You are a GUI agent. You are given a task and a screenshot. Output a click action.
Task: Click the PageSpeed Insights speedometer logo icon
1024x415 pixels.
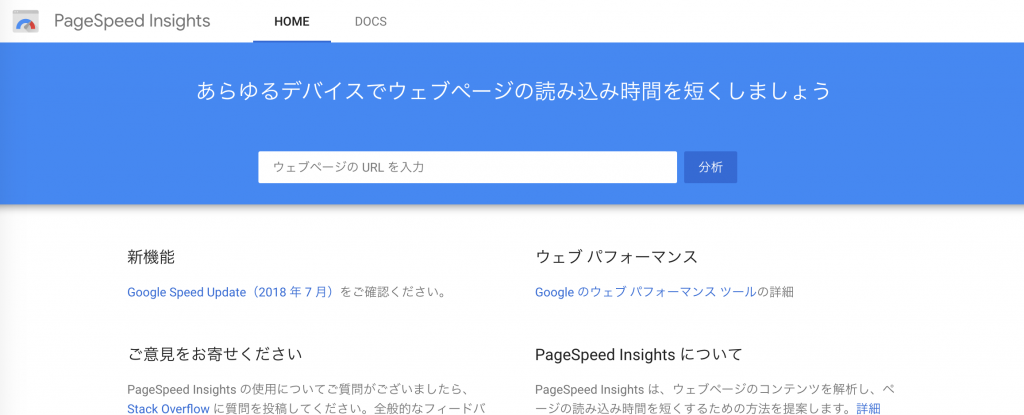tap(25, 22)
